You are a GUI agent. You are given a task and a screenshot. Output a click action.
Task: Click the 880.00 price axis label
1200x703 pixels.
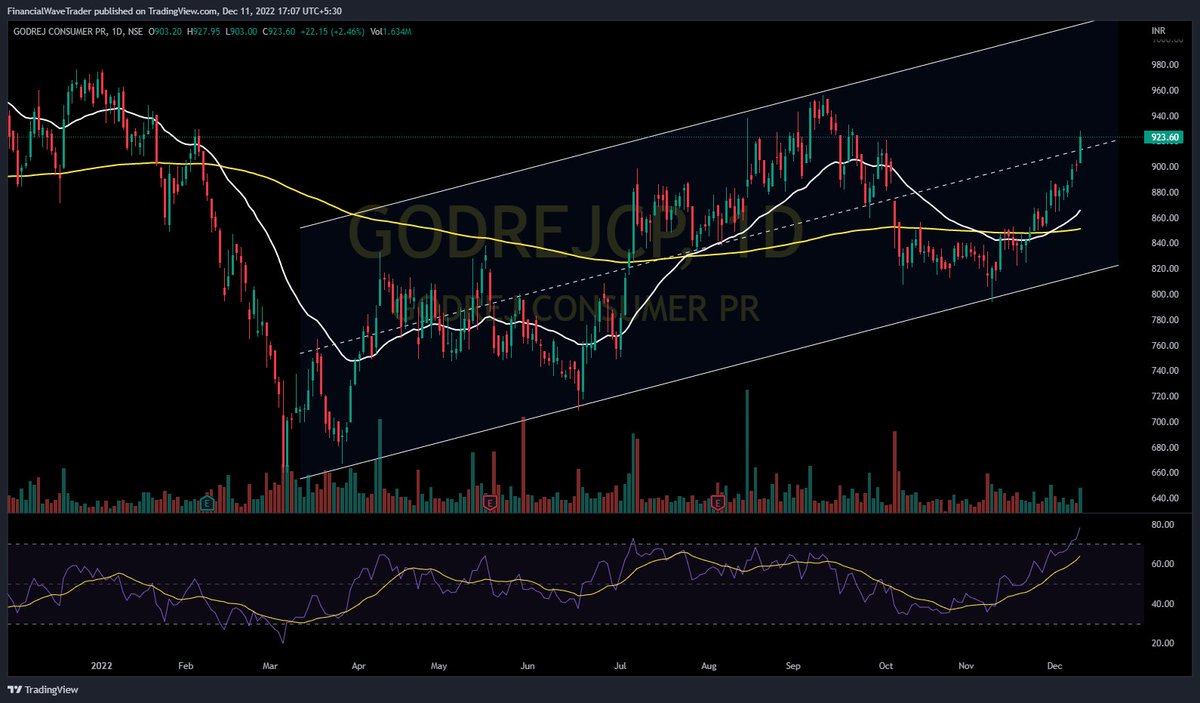point(1163,192)
